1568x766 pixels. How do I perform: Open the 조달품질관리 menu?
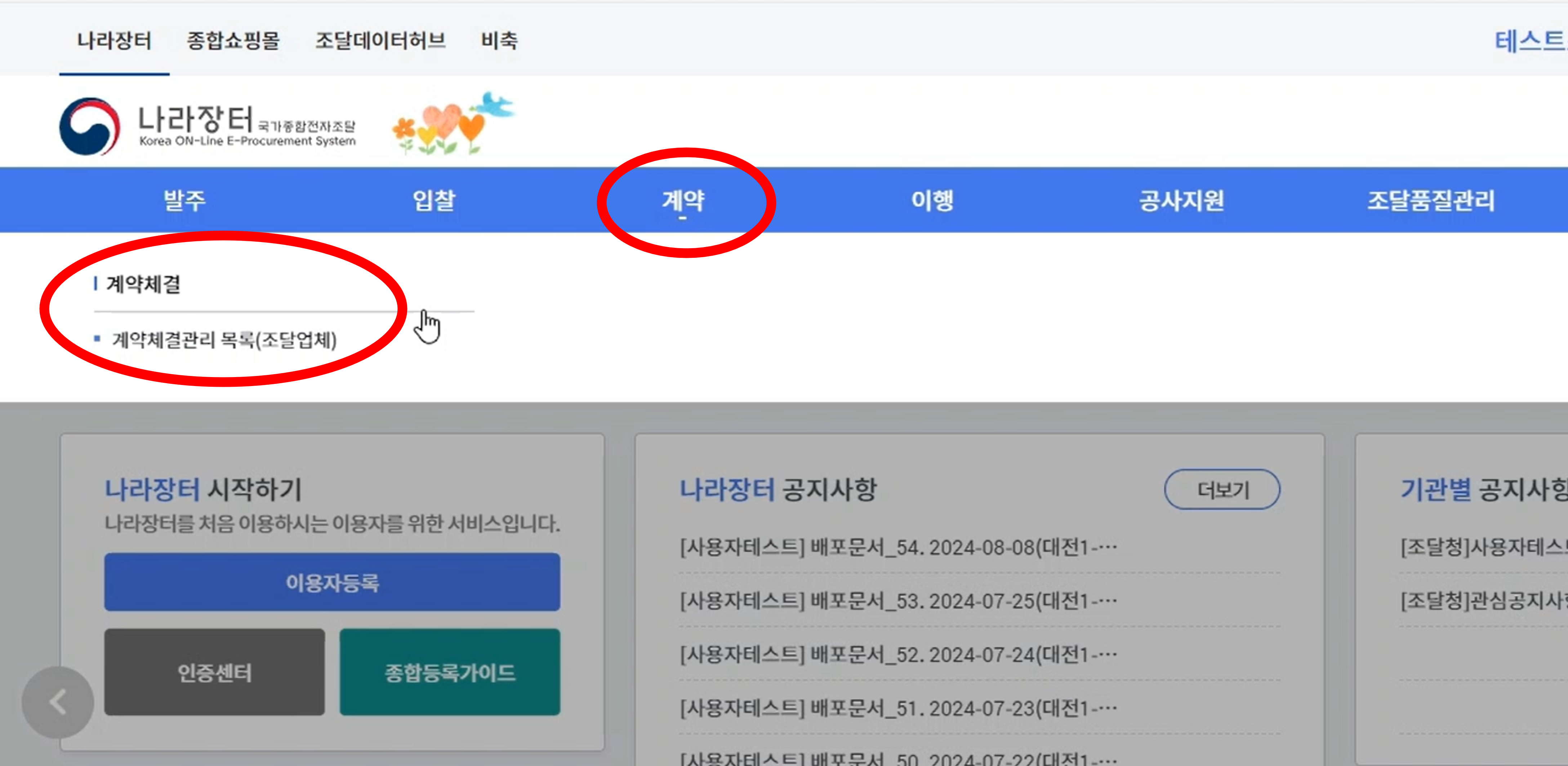pyautogui.click(x=1431, y=200)
